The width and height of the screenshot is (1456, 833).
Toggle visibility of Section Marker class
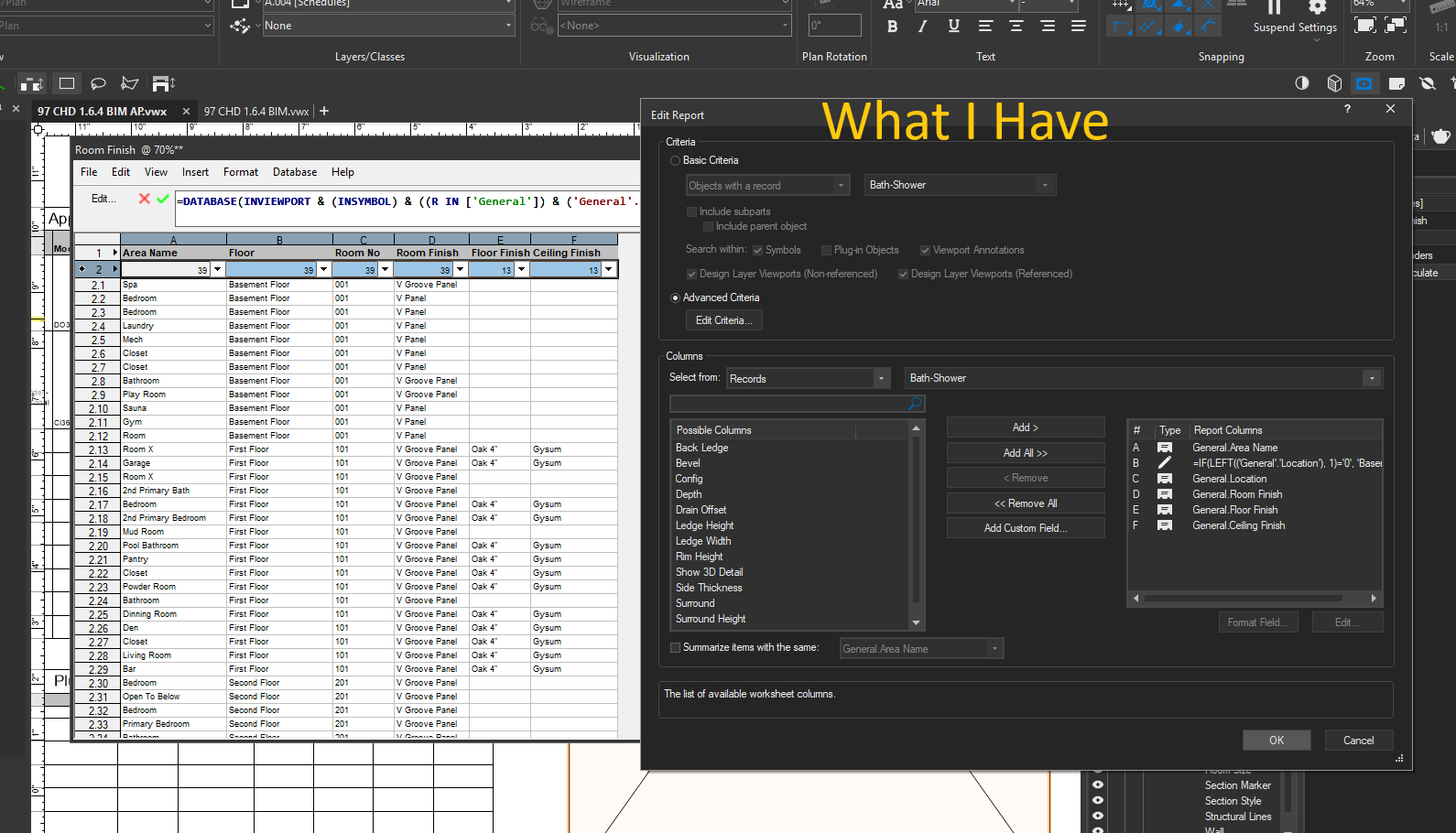click(1098, 785)
